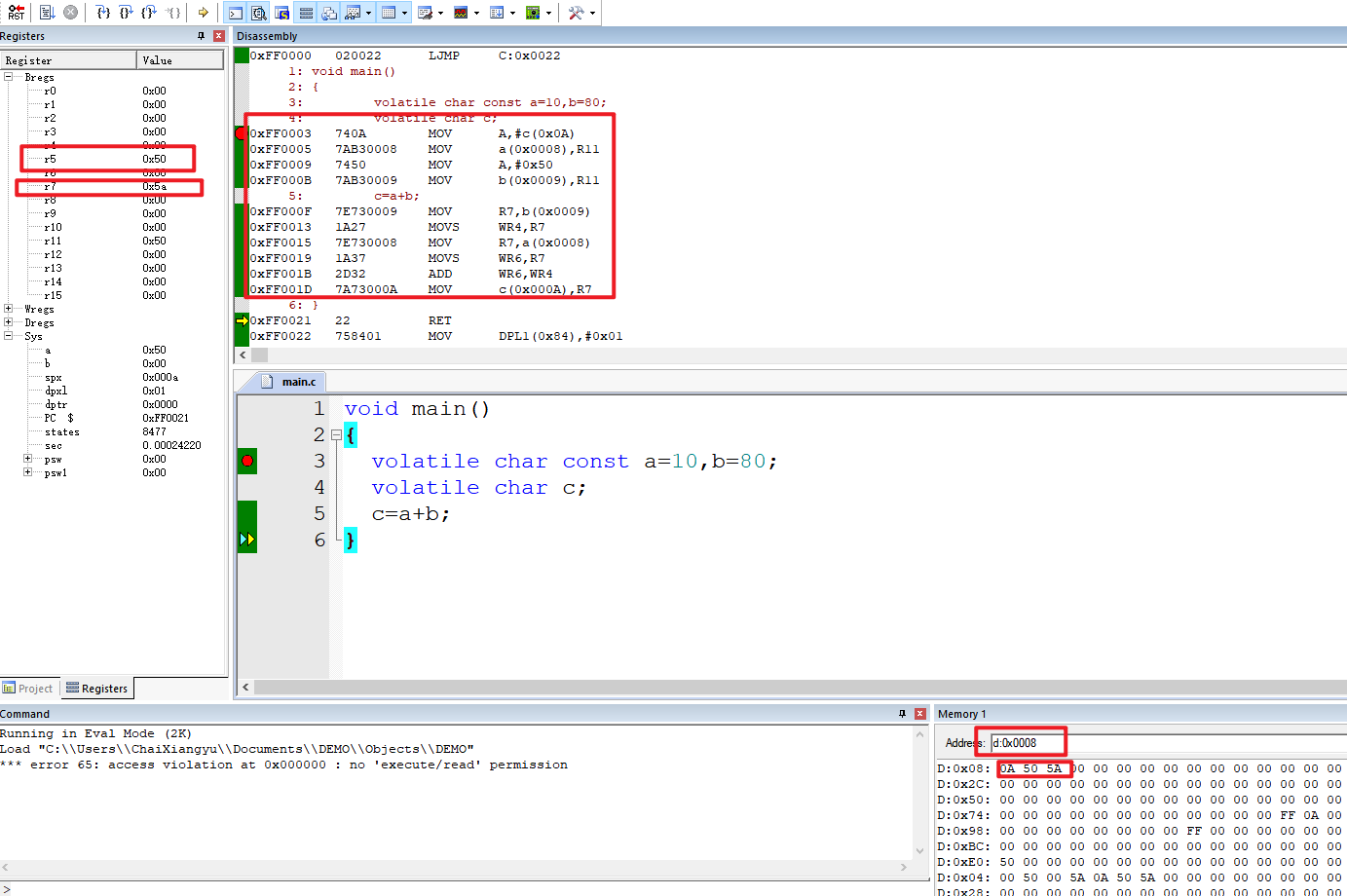Viewport: 1347px width, 896px height.
Task: Toggle the Call Stack Window icon
Action: click(x=329, y=13)
